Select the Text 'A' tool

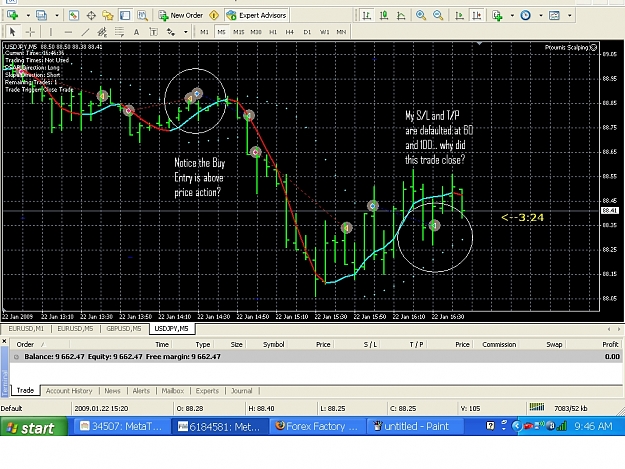136,31
